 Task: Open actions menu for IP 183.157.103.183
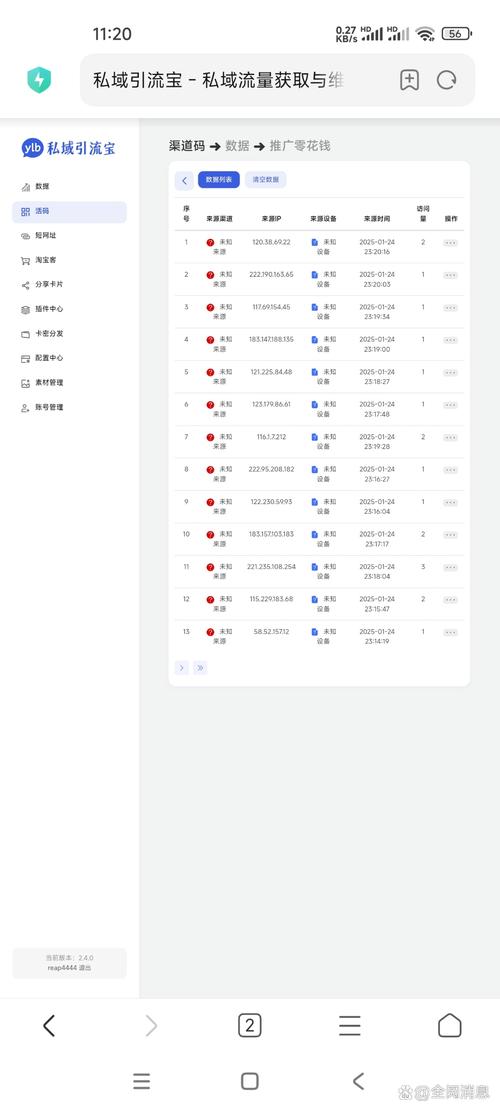450,536
